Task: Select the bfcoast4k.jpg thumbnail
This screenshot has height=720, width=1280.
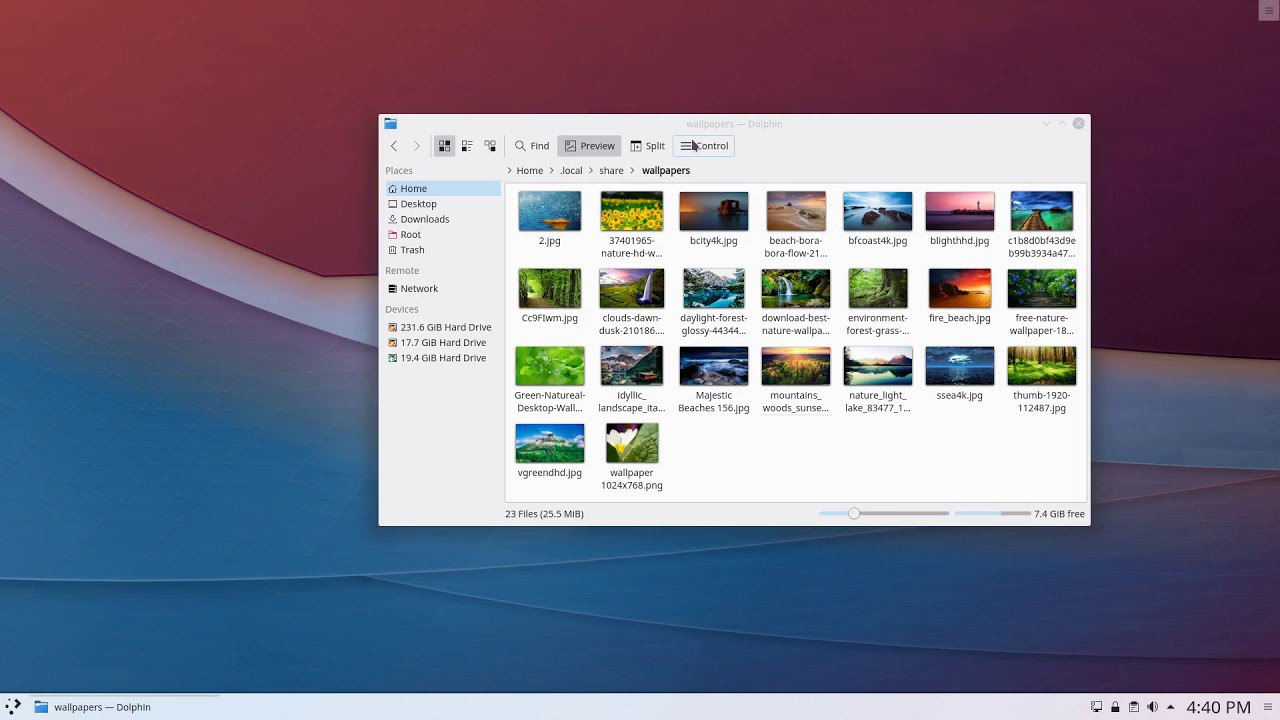Action: point(878,211)
